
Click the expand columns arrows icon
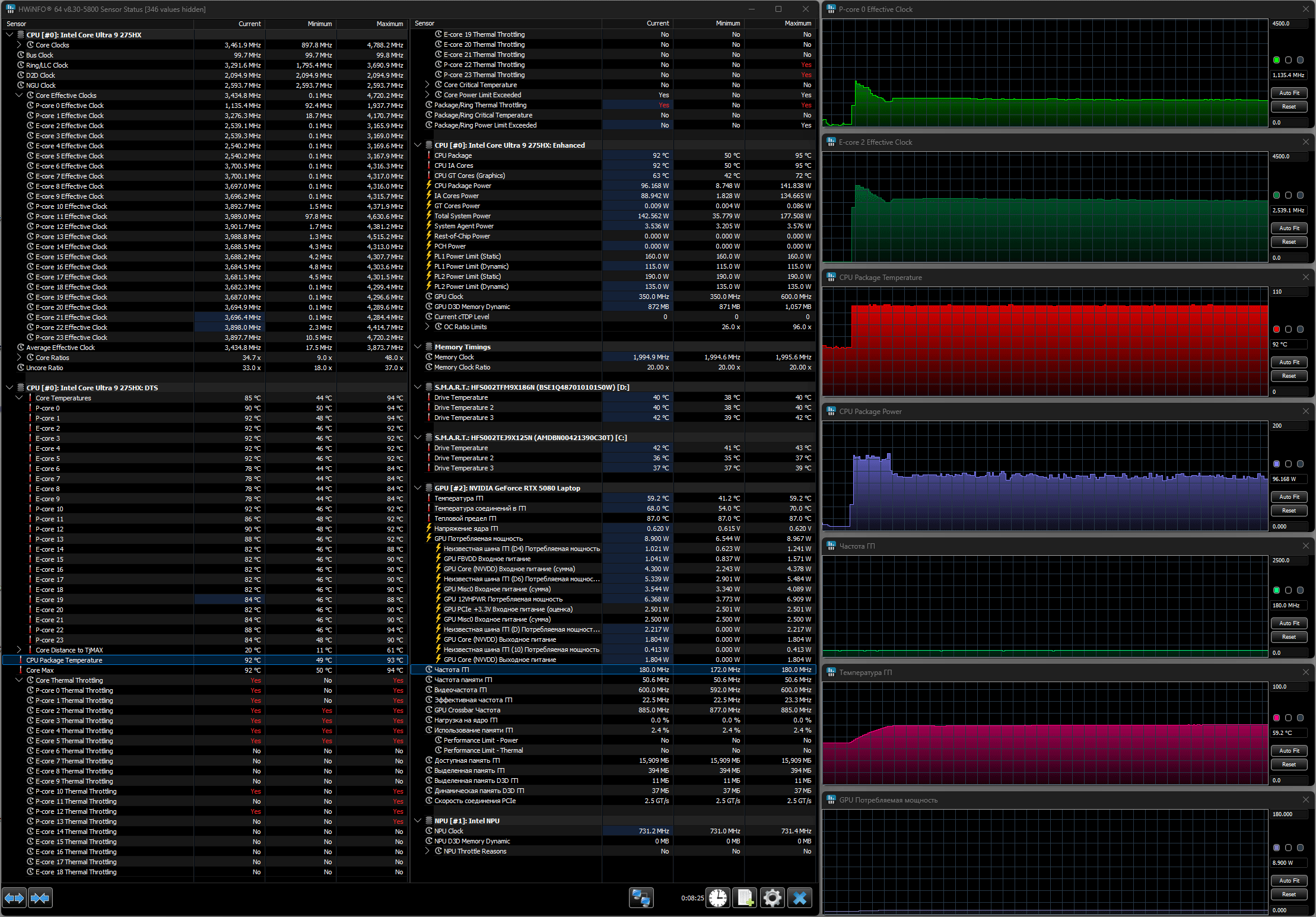click(x=14, y=898)
